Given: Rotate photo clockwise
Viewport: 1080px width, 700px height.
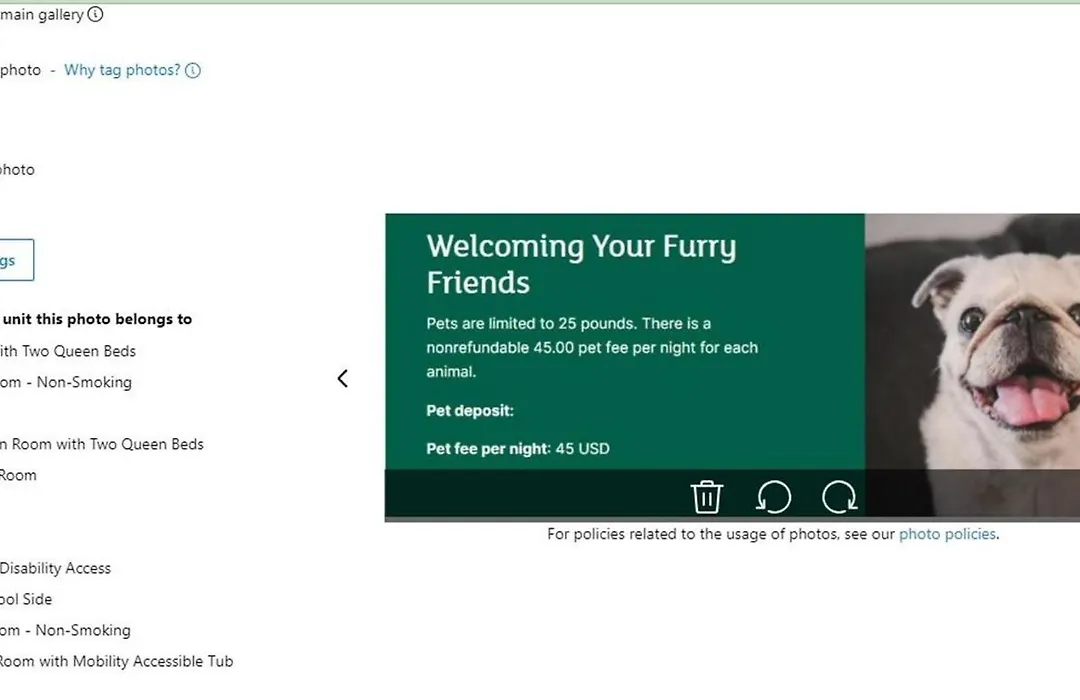Looking at the screenshot, I should pyautogui.click(x=840, y=497).
